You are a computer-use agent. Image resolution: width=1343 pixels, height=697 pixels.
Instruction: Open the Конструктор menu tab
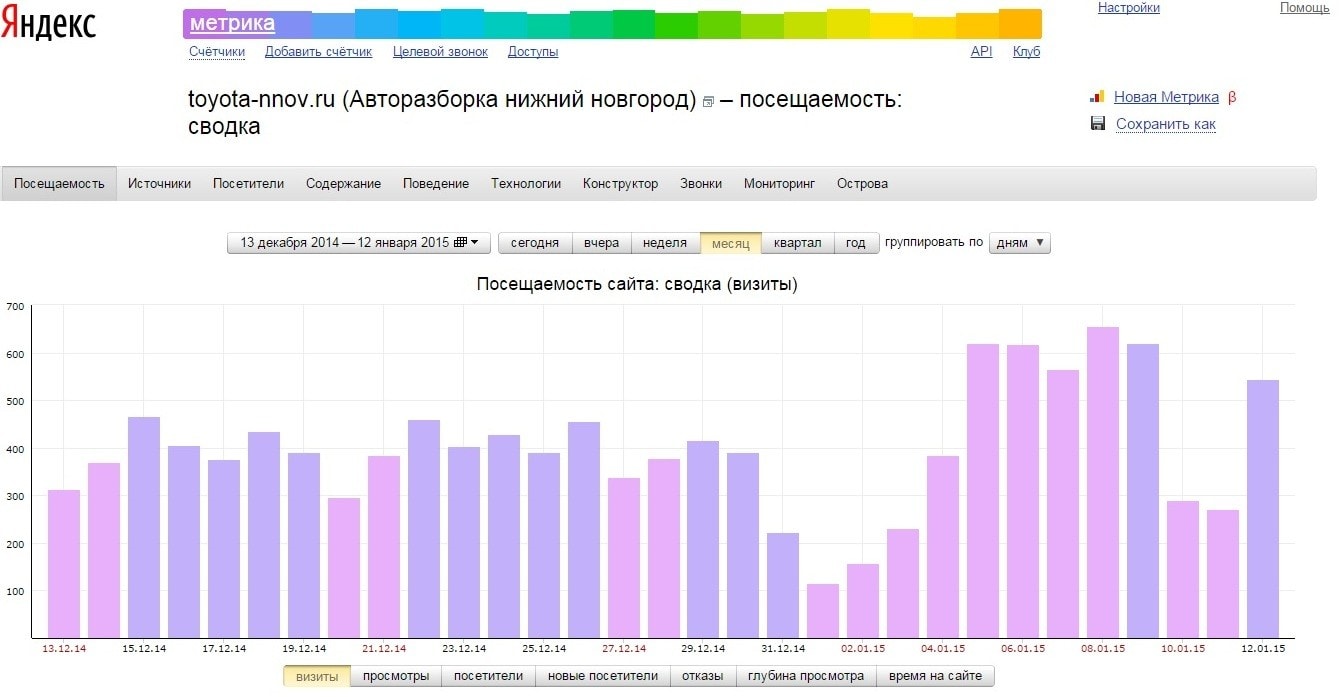pos(621,184)
